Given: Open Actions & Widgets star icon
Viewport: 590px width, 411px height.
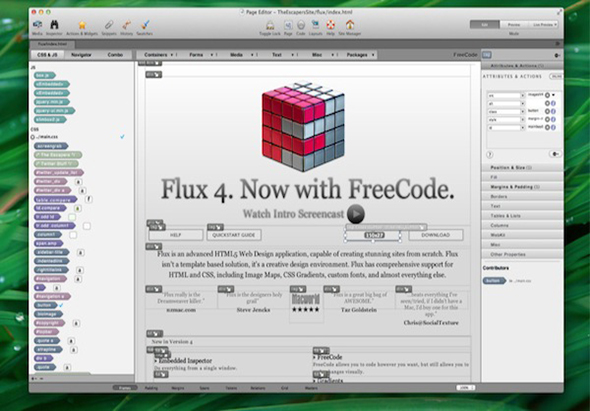Looking at the screenshot, I should click(82, 25).
